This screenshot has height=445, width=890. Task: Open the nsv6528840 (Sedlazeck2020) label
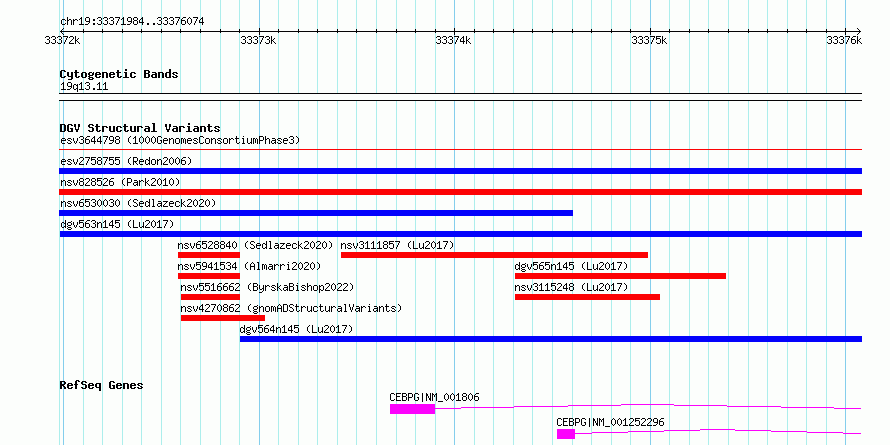[255, 245]
